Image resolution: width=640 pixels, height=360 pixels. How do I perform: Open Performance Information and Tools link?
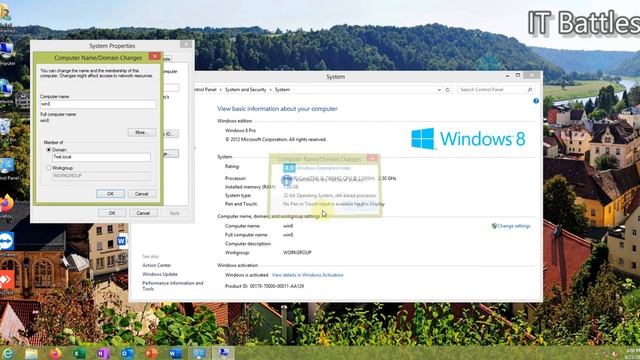tap(172, 286)
